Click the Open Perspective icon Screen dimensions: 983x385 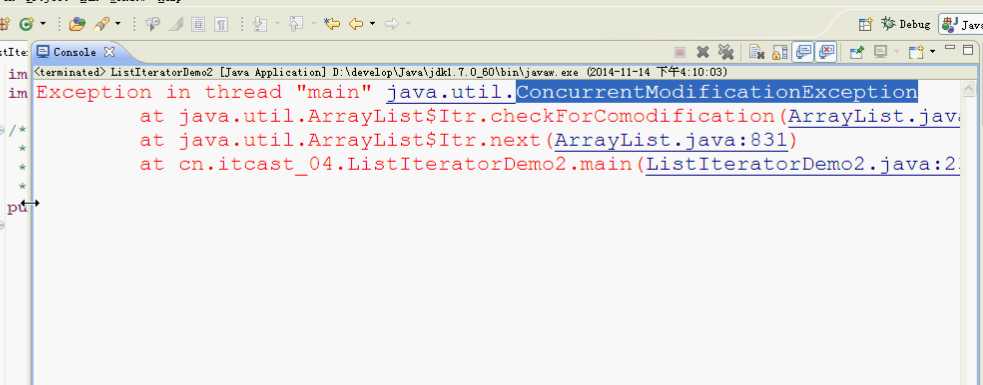866,24
